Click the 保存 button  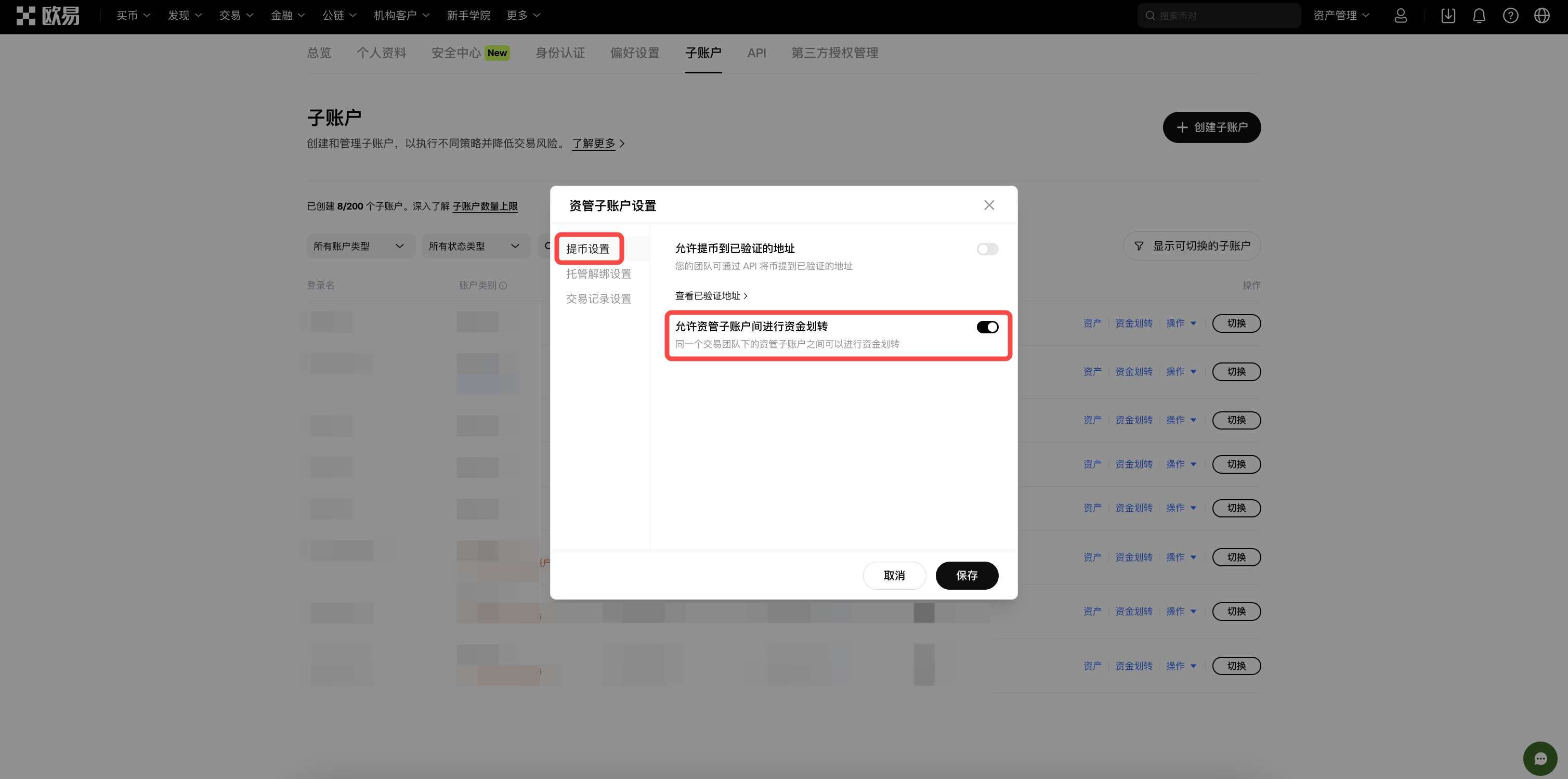(966, 576)
